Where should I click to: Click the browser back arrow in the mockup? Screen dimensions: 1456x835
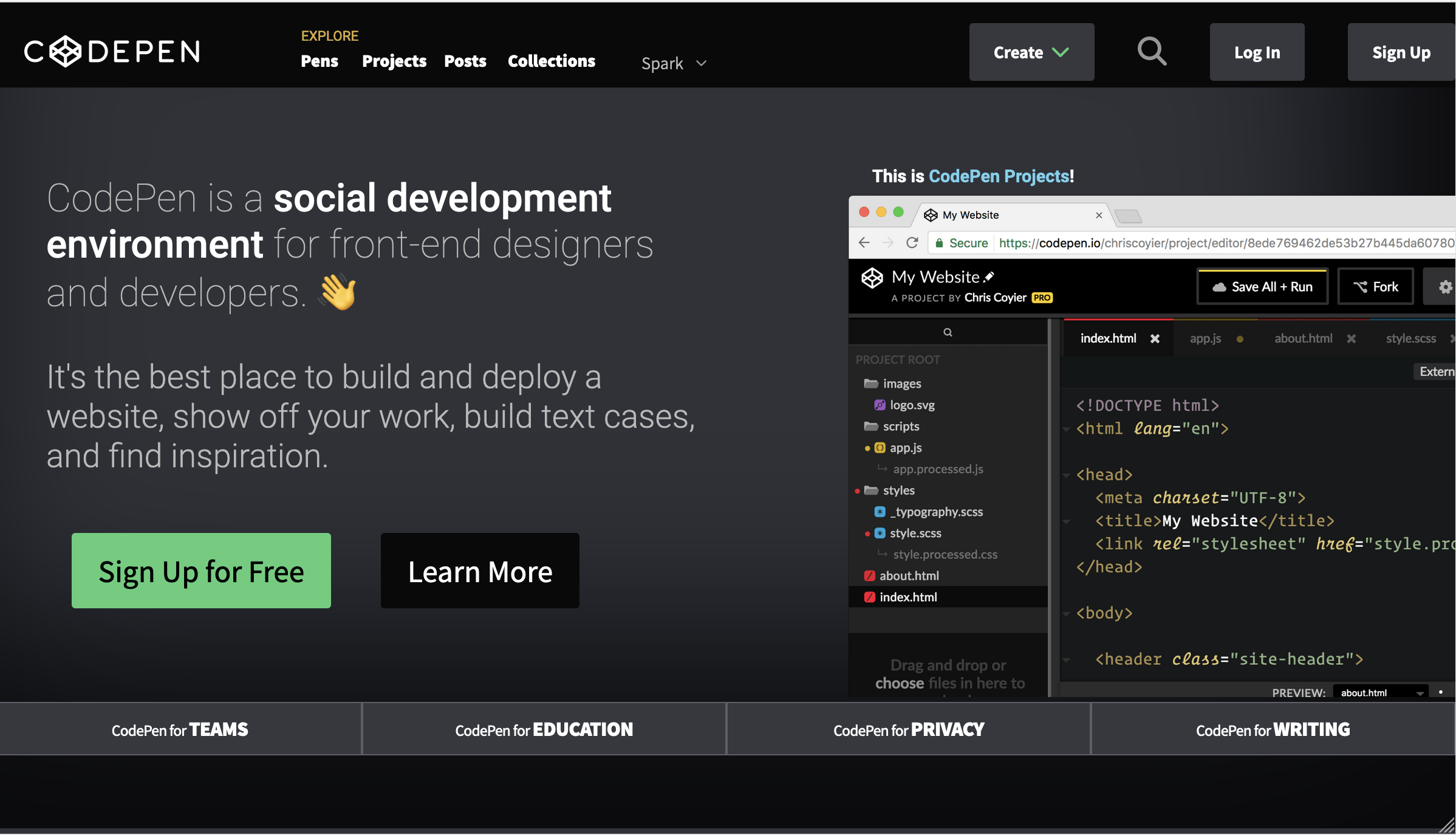864,242
